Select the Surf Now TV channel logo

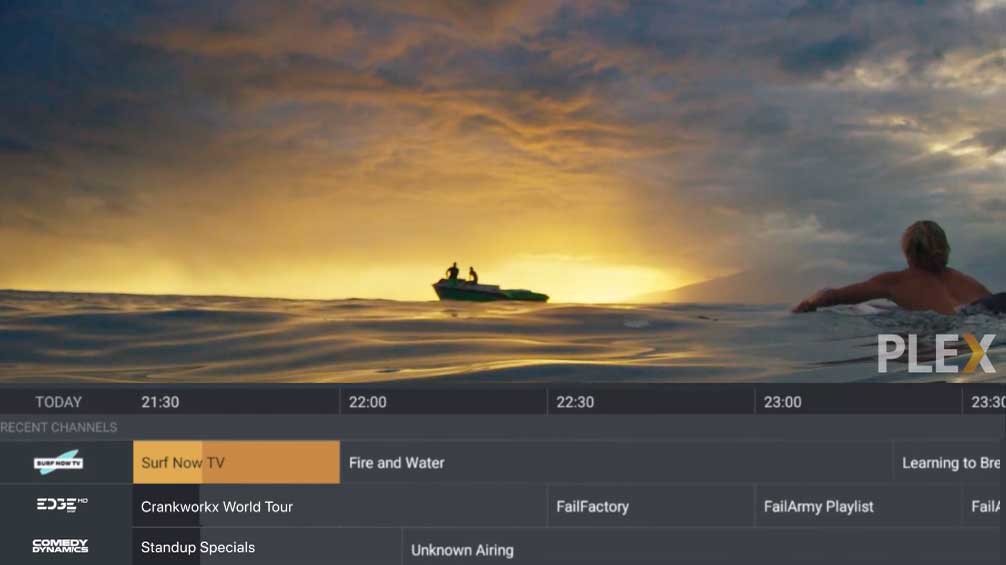[58, 462]
